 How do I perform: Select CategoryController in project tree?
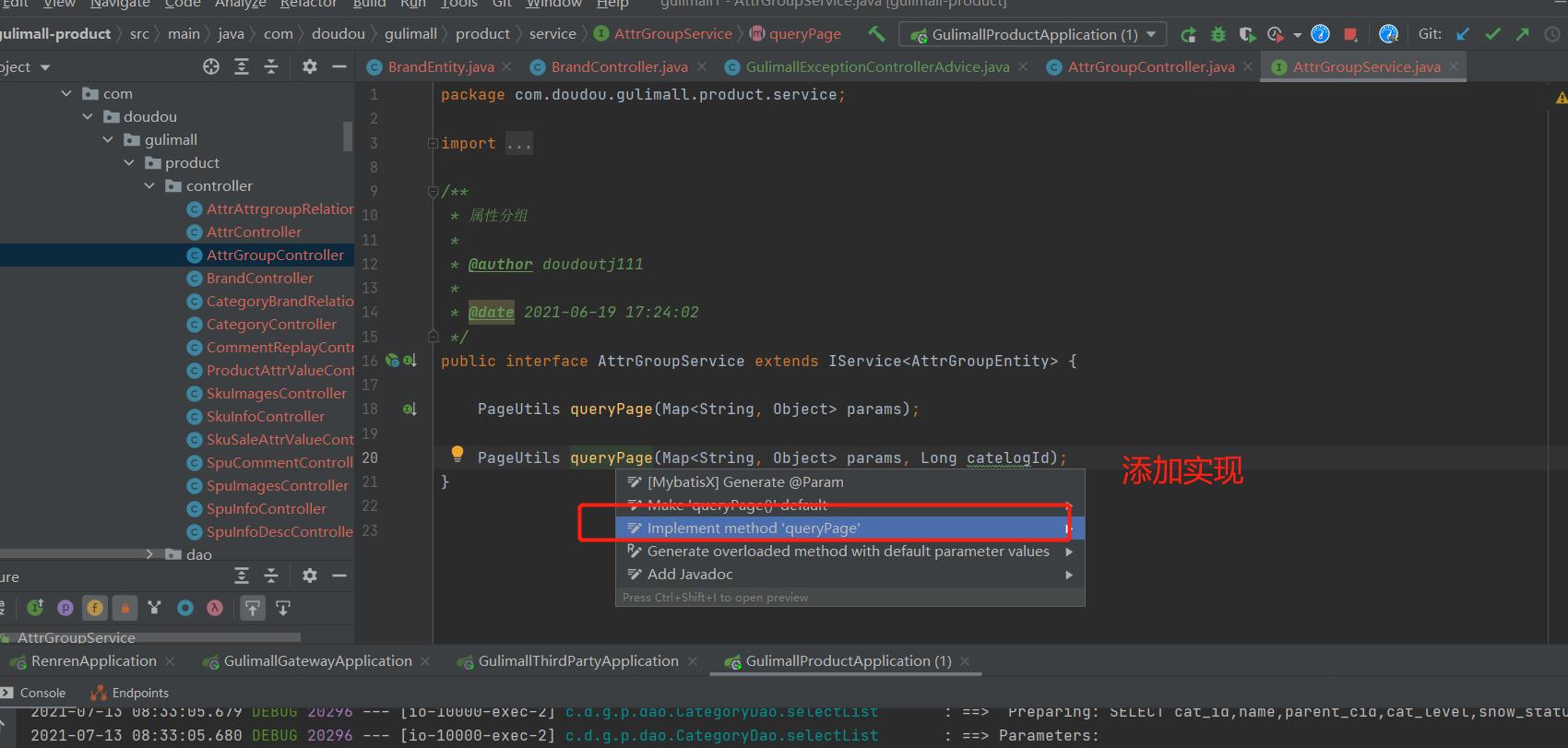271,324
